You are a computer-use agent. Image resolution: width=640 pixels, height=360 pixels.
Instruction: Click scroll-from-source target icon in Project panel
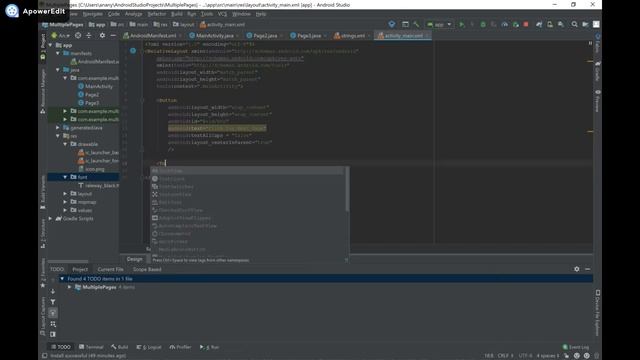78,36
